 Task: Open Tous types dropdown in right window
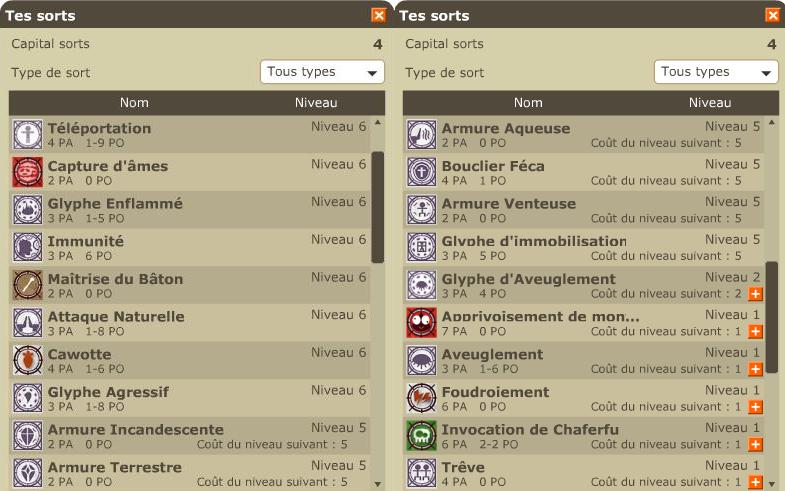click(x=716, y=72)
